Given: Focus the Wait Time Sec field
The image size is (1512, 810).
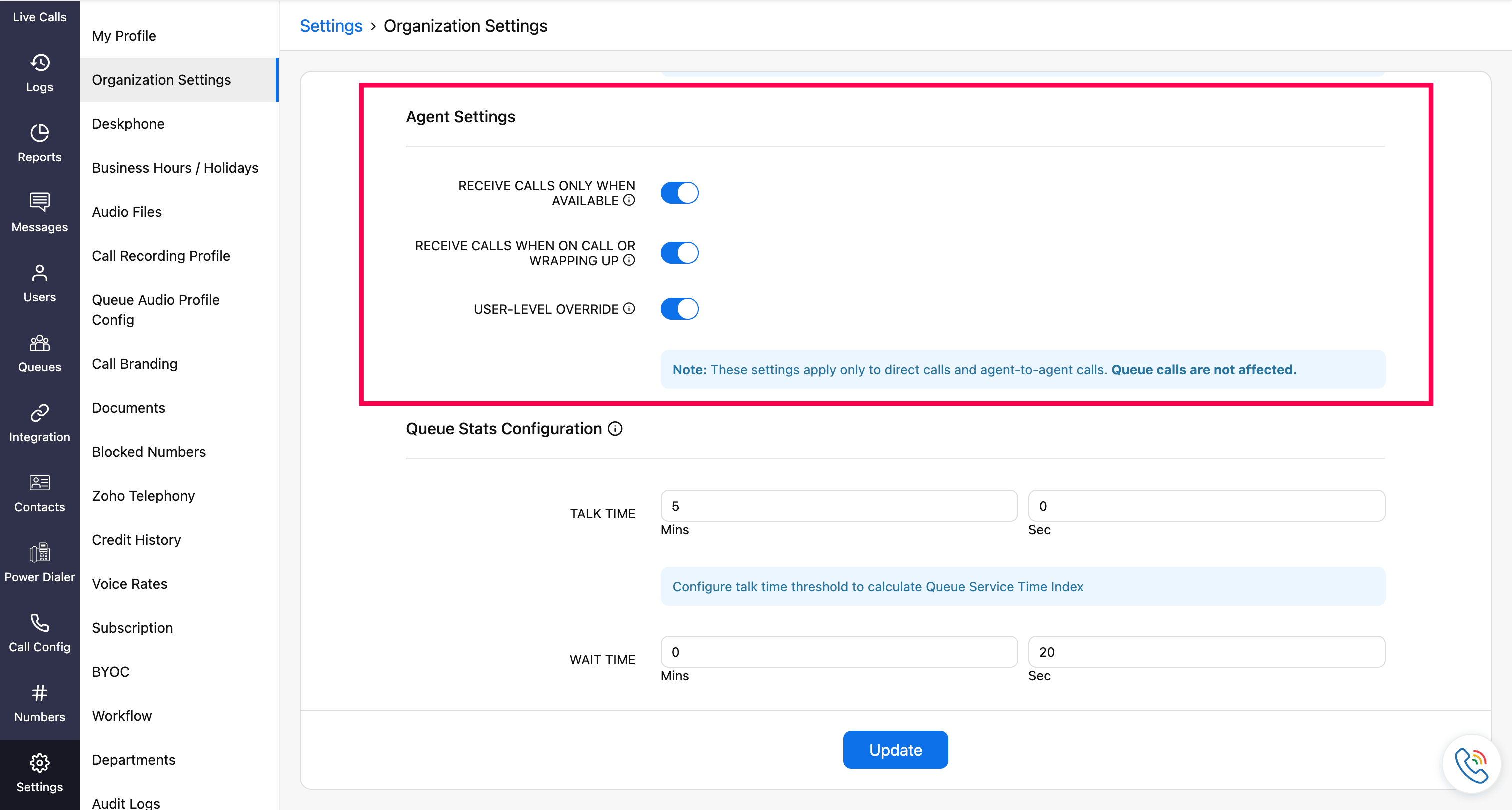Looking at the screenshot, I should click(1207, 652).
